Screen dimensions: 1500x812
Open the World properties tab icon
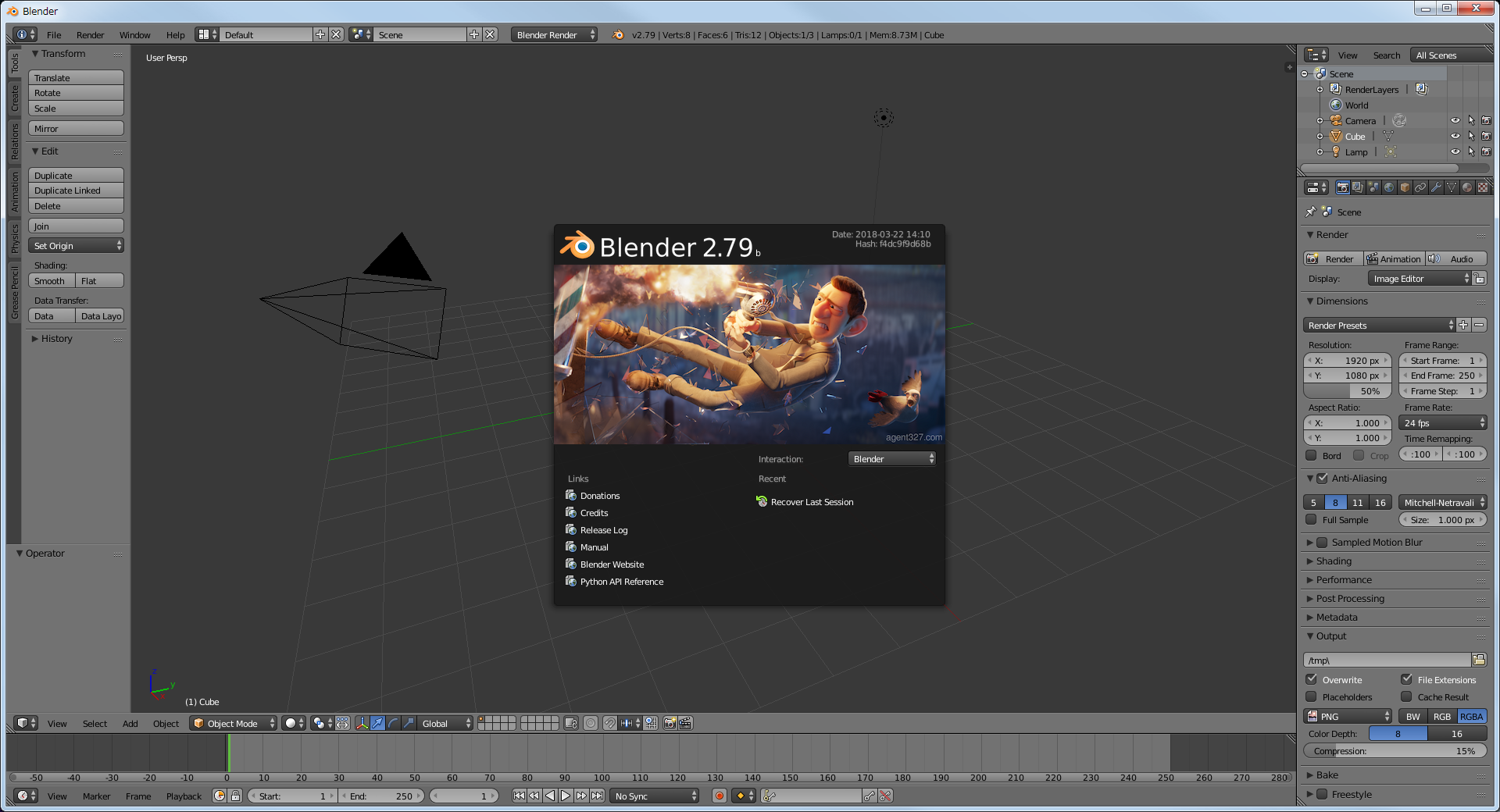coord(1389,187)
